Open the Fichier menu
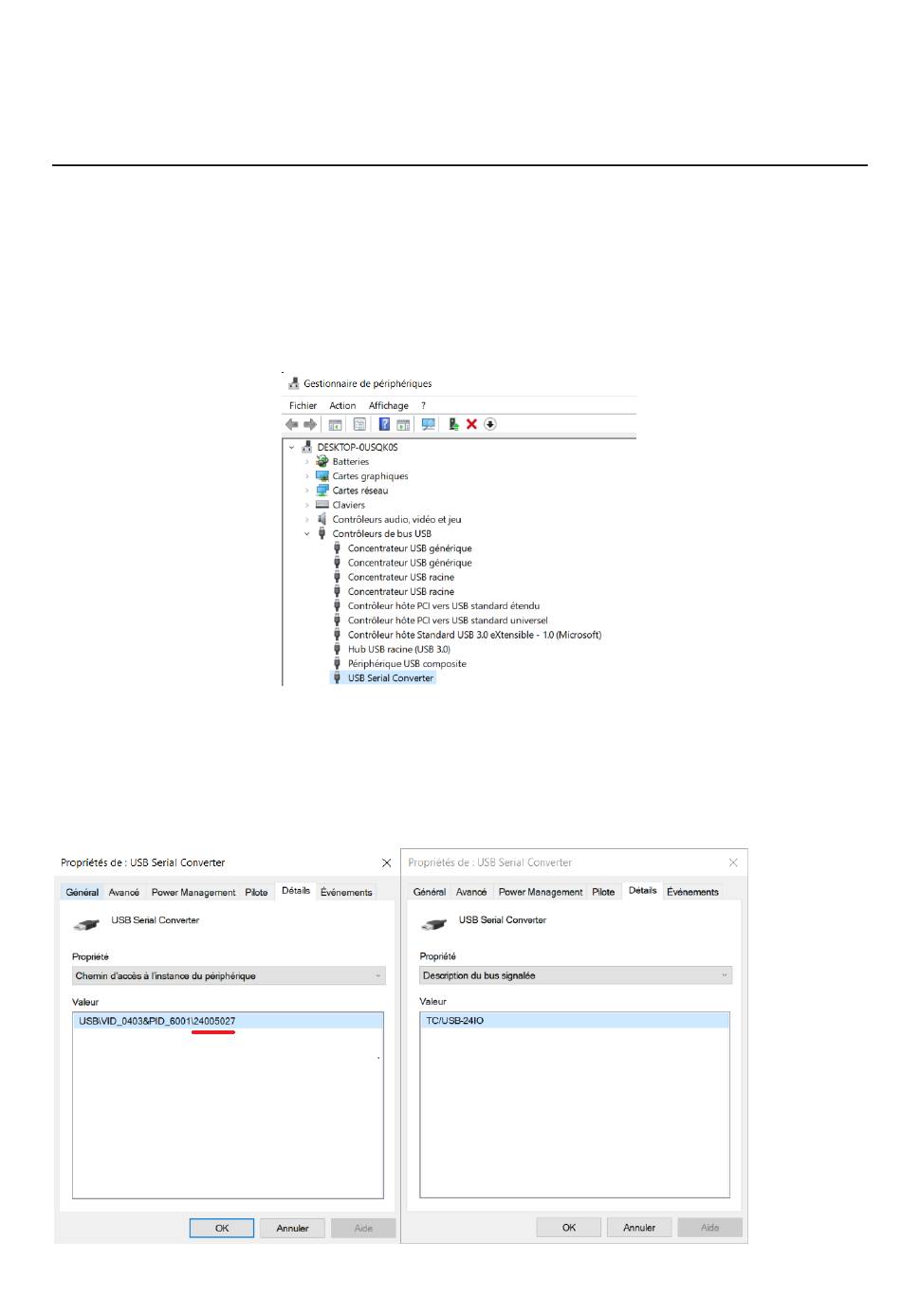The image size is (901, 1316). (303, 405)
